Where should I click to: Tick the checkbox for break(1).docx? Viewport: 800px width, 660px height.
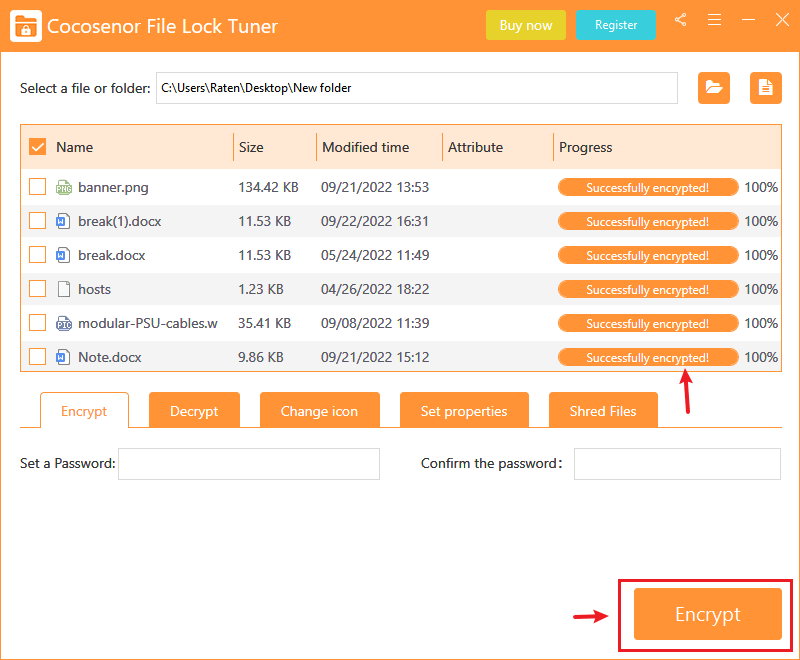(x=38, y=221)
